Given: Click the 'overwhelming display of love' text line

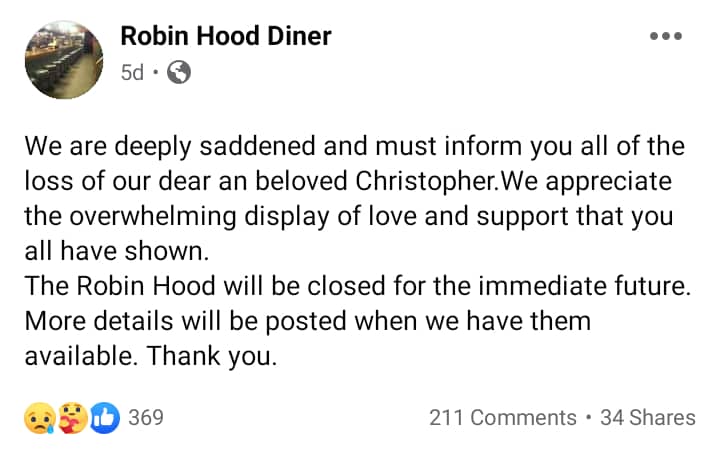Looking at the screenshot, I should [349, 216].
